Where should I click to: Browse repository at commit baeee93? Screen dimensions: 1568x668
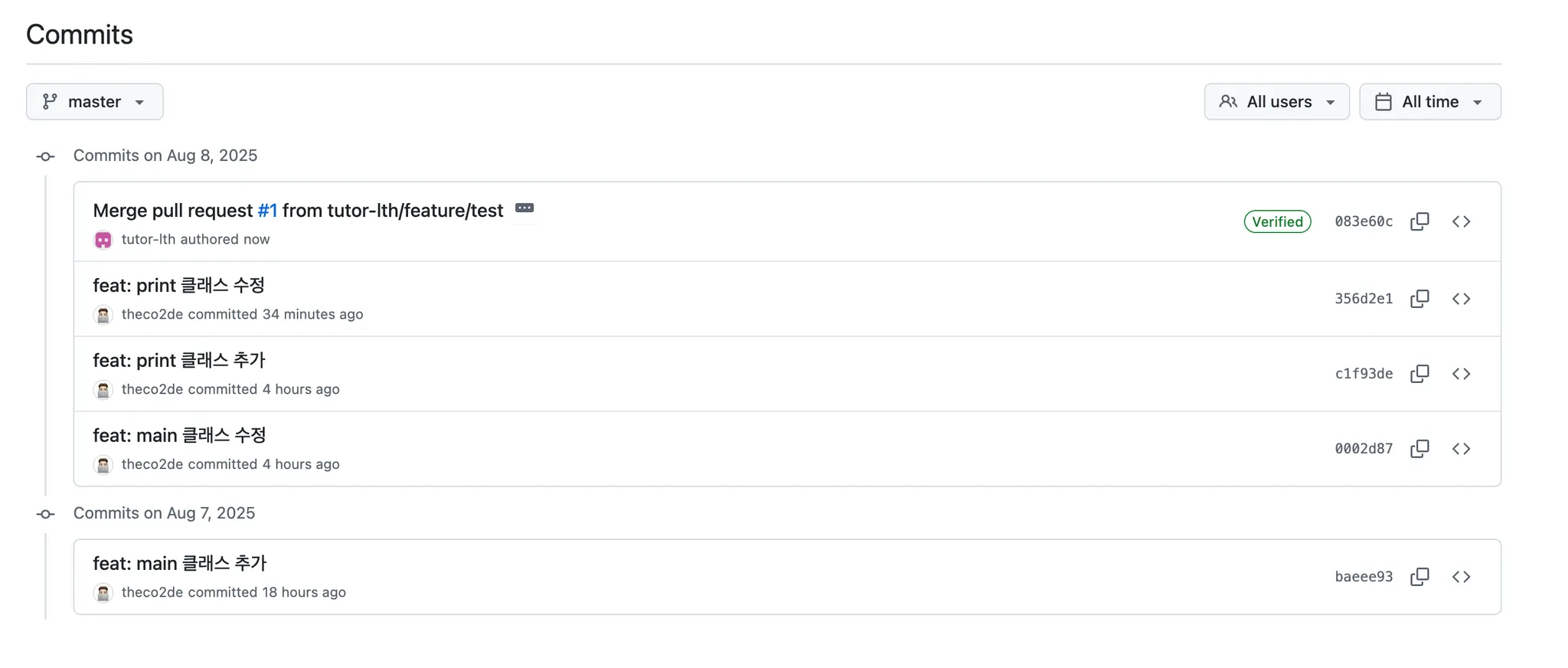tap(1461, 577)
